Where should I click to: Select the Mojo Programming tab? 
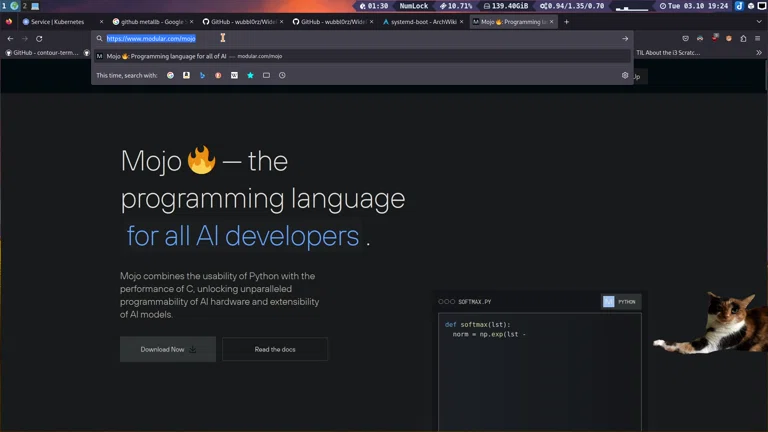[512, 22]
